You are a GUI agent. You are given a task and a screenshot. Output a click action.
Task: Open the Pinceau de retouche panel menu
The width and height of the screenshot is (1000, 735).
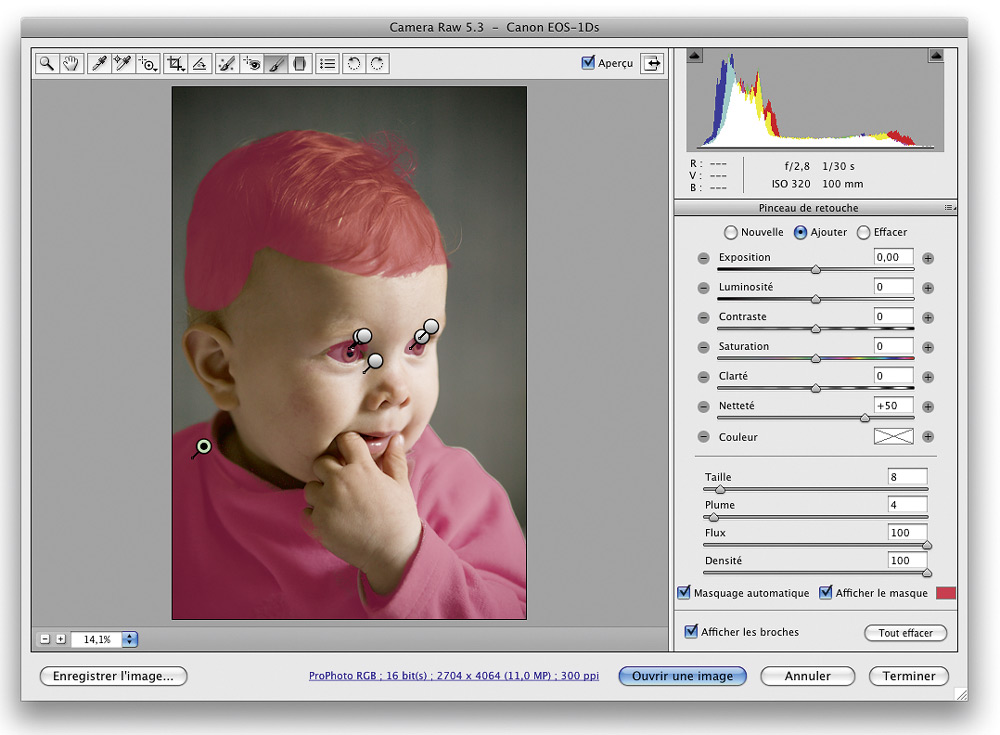tap(950, 207)
